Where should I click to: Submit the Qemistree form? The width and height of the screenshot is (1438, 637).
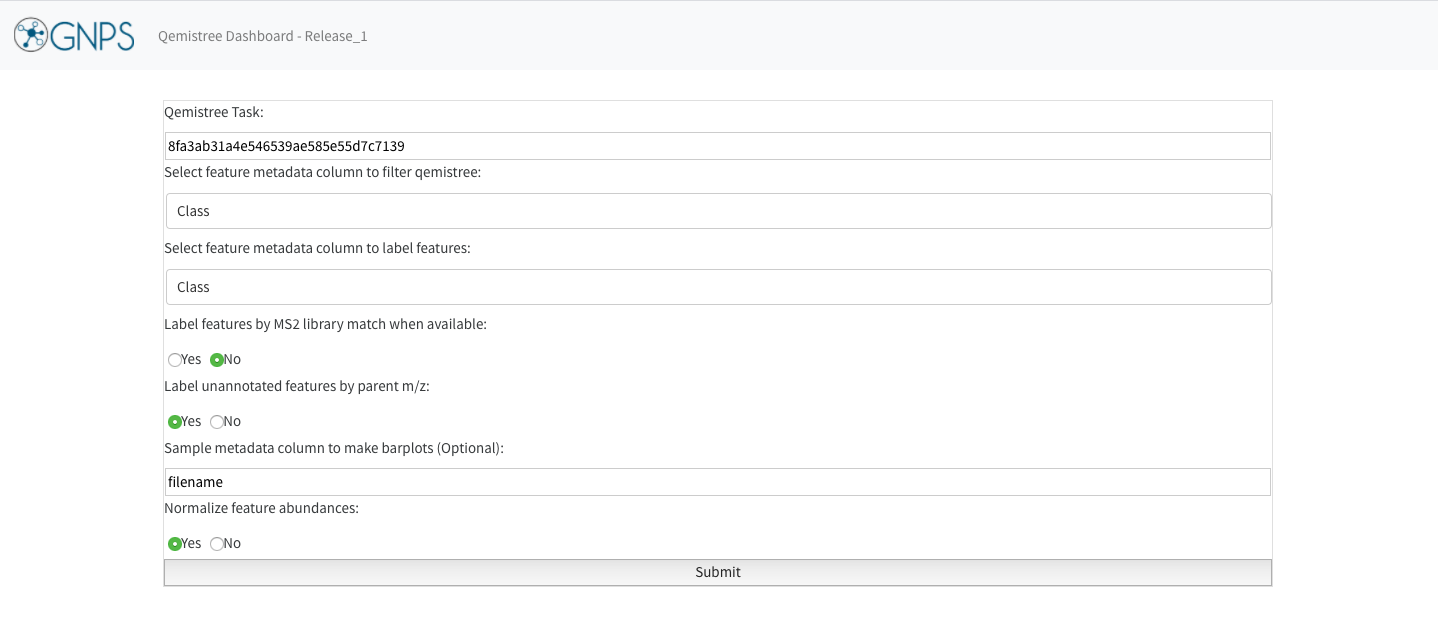[718, 572]
